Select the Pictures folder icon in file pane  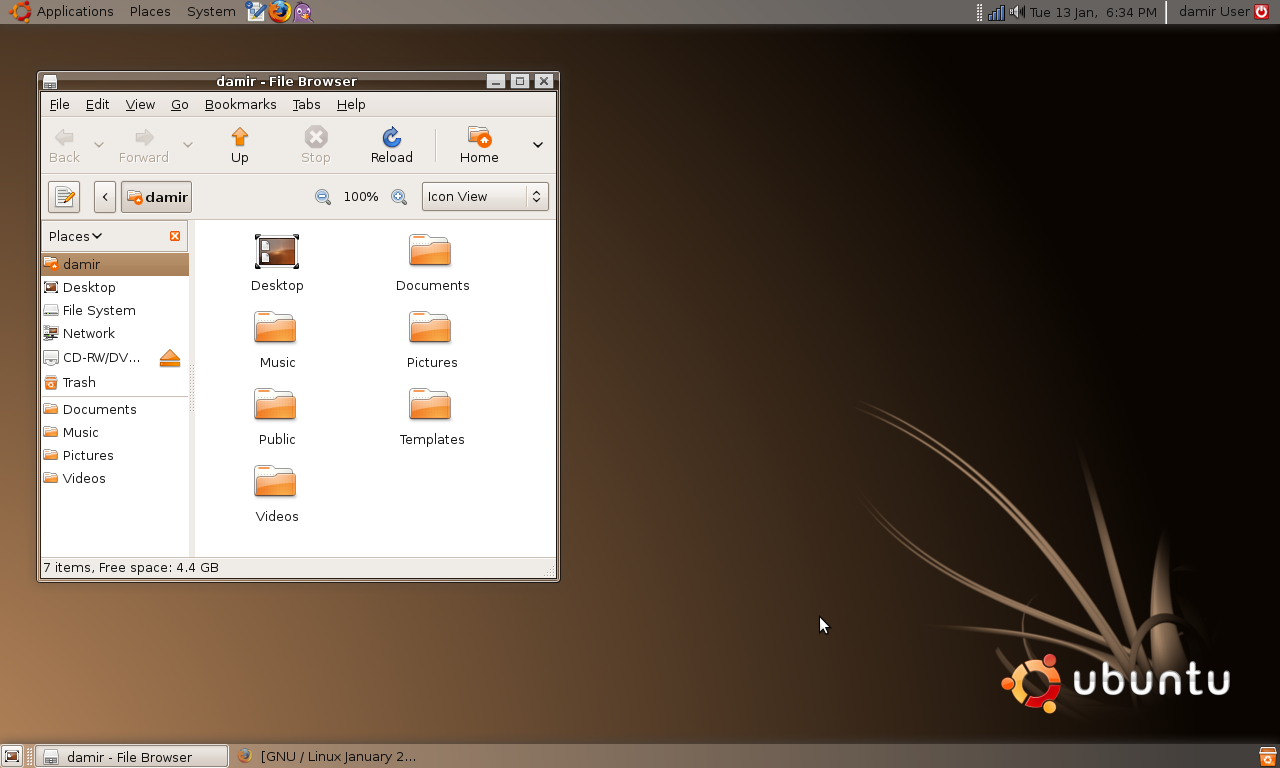point(430,328)
